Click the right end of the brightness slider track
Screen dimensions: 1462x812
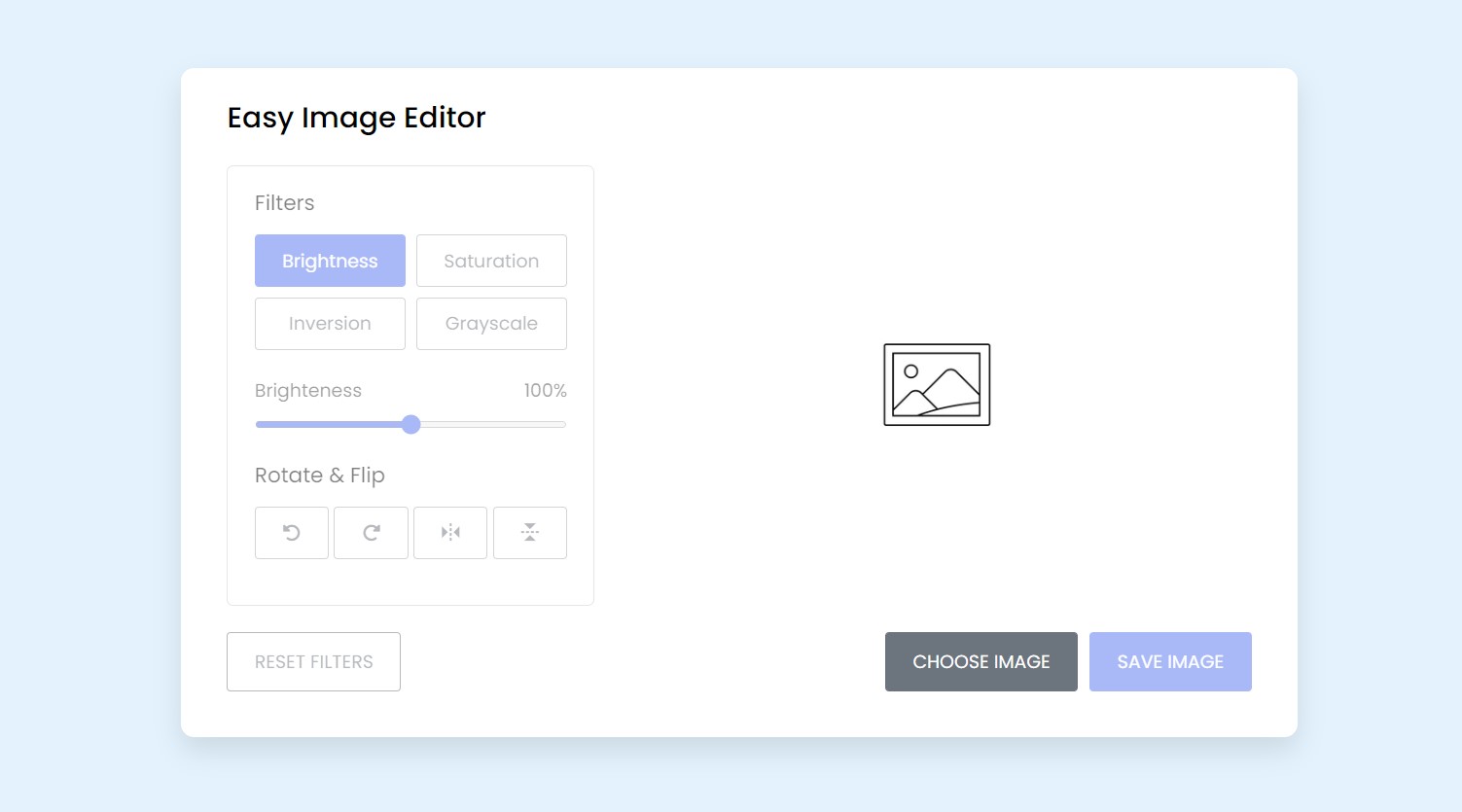click(562, 424)
